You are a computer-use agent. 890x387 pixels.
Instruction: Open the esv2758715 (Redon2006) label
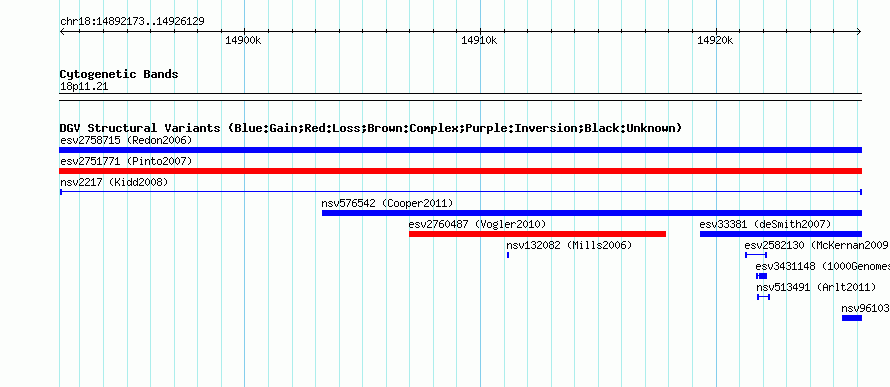(126, 140)
